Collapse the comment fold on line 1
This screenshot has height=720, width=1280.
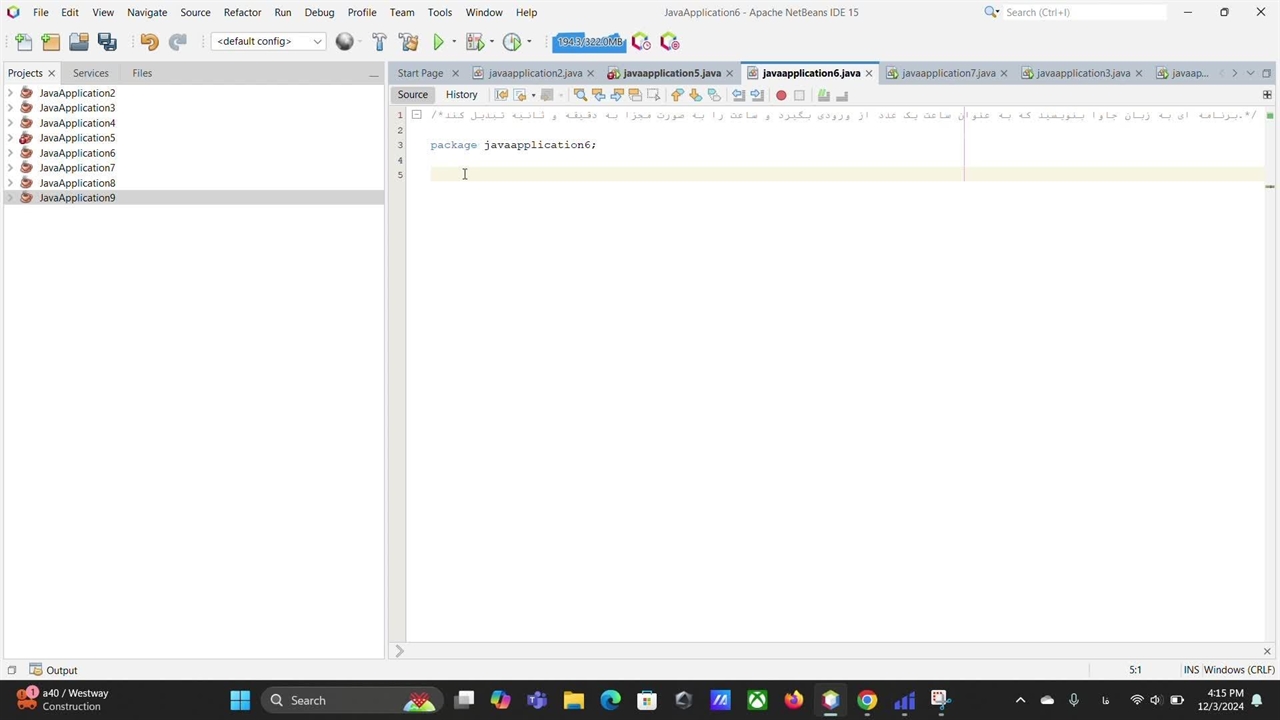417,115
